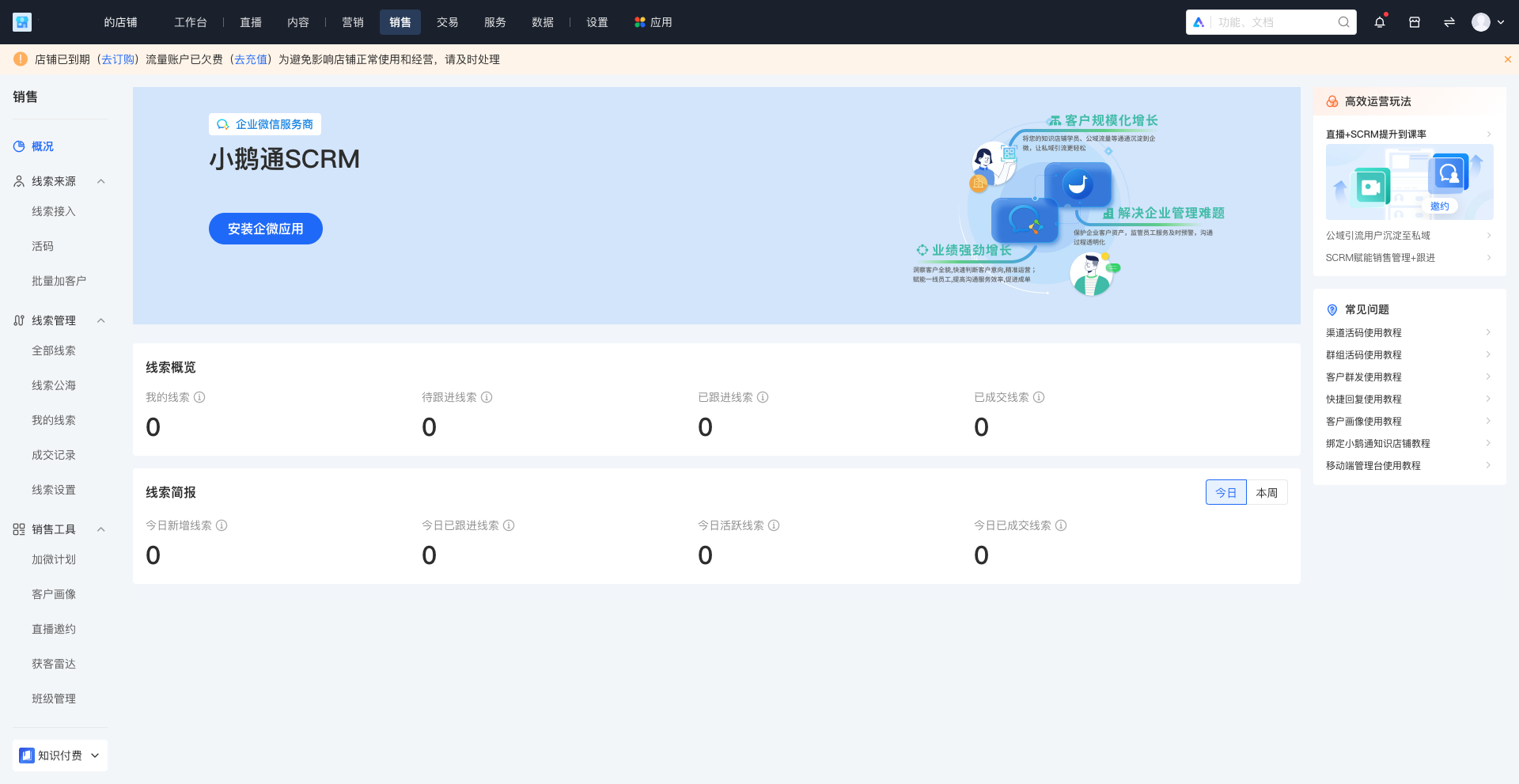Open arrow for 直播+SCRM提升到课率
The image size is (1519, 784).
(x=1488, y=134)
